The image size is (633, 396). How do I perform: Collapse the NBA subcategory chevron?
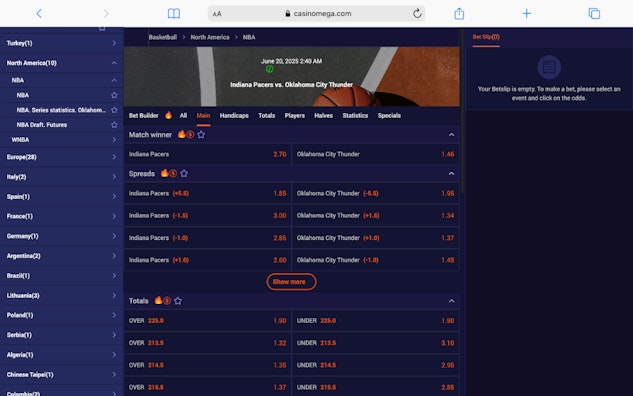click(114, 80)
